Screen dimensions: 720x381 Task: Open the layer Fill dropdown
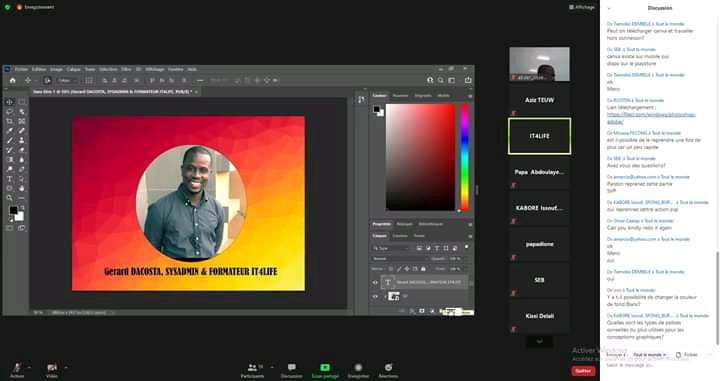(x=456, y=269)
